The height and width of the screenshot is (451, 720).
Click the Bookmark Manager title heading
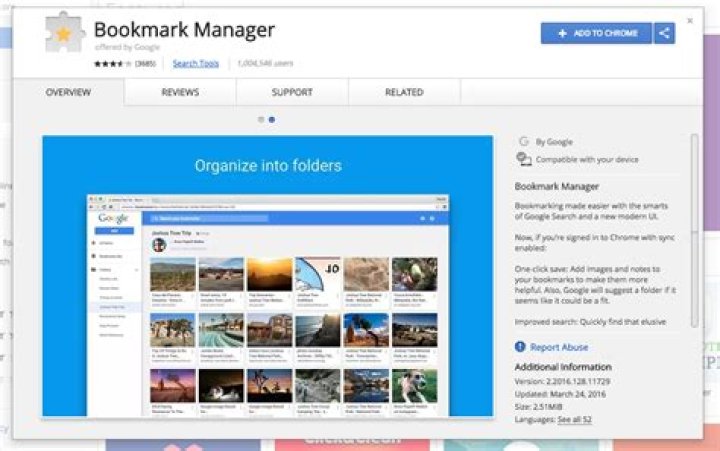point(184,29)
